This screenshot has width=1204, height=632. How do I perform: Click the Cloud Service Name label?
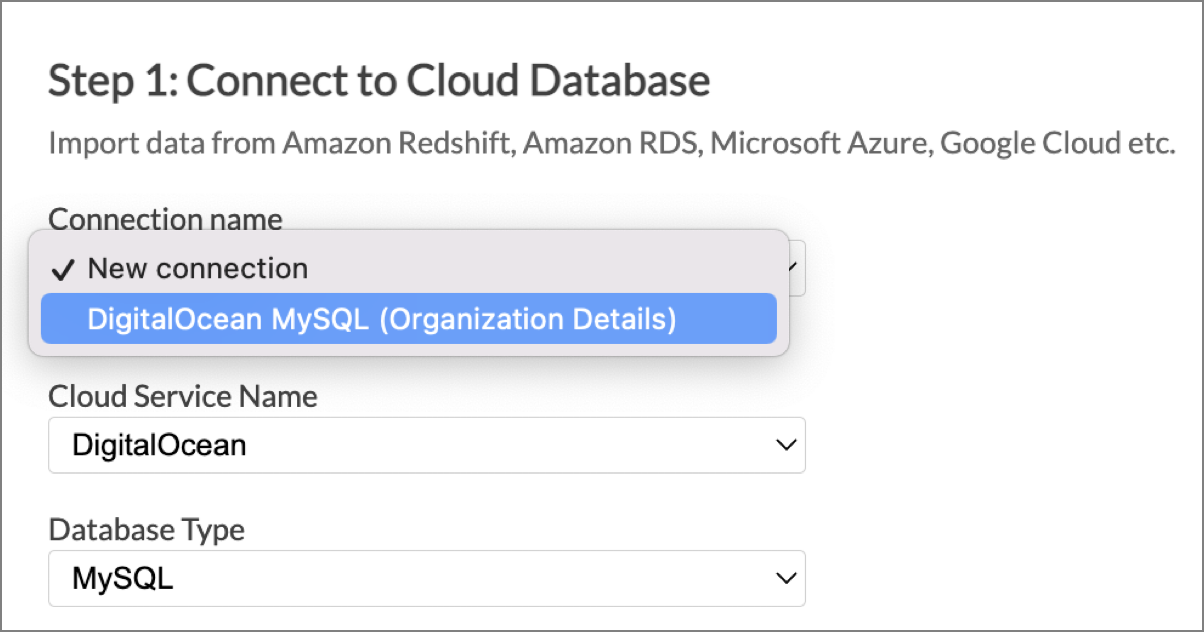pos(183,396)
